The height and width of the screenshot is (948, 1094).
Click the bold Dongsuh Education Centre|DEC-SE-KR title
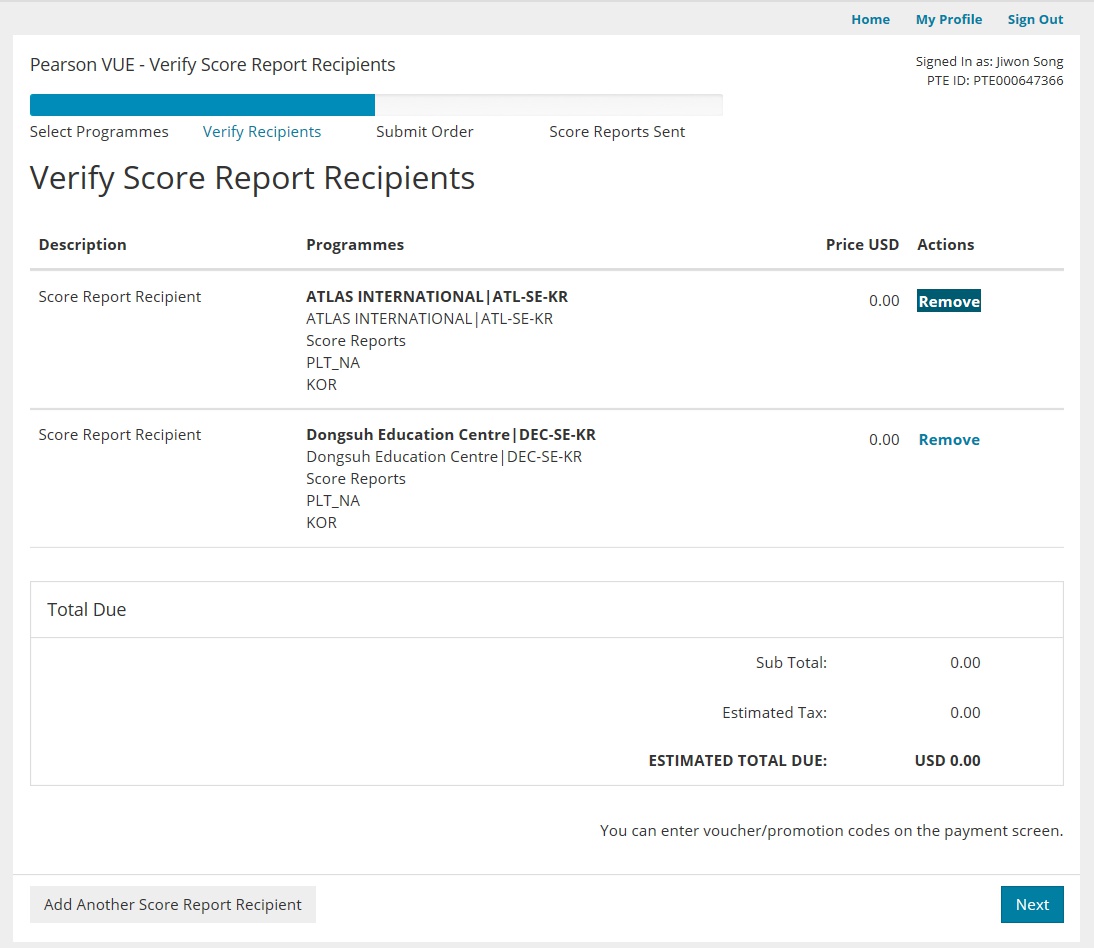coord(451,434)
